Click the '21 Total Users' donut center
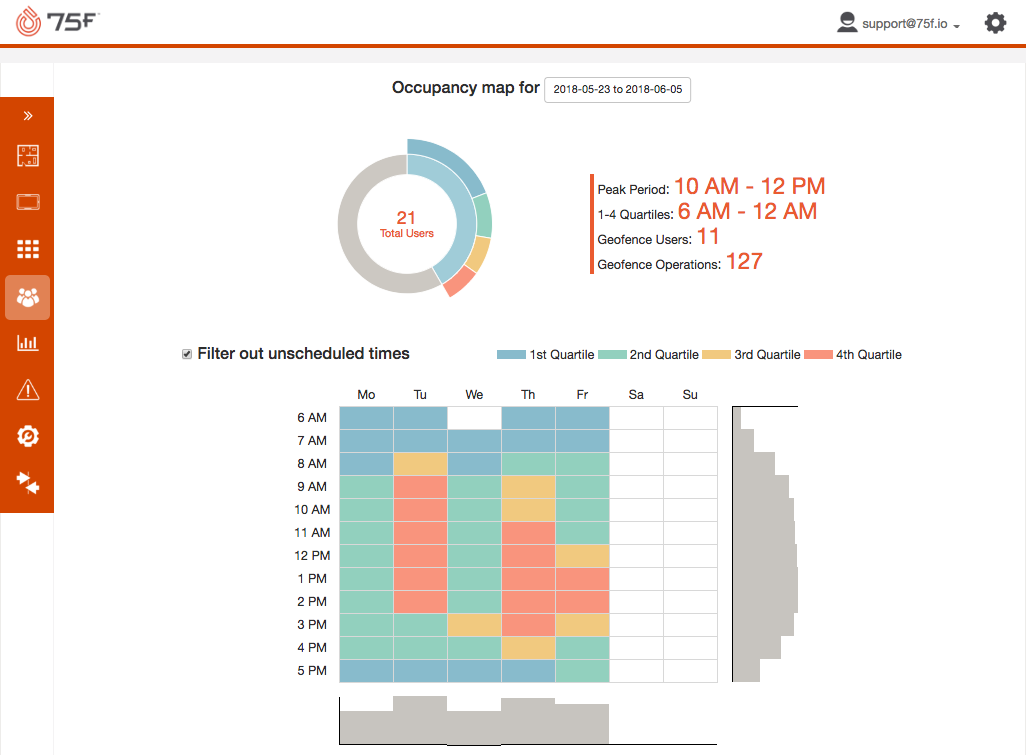 pyautogui.click(x=406, y=224)
